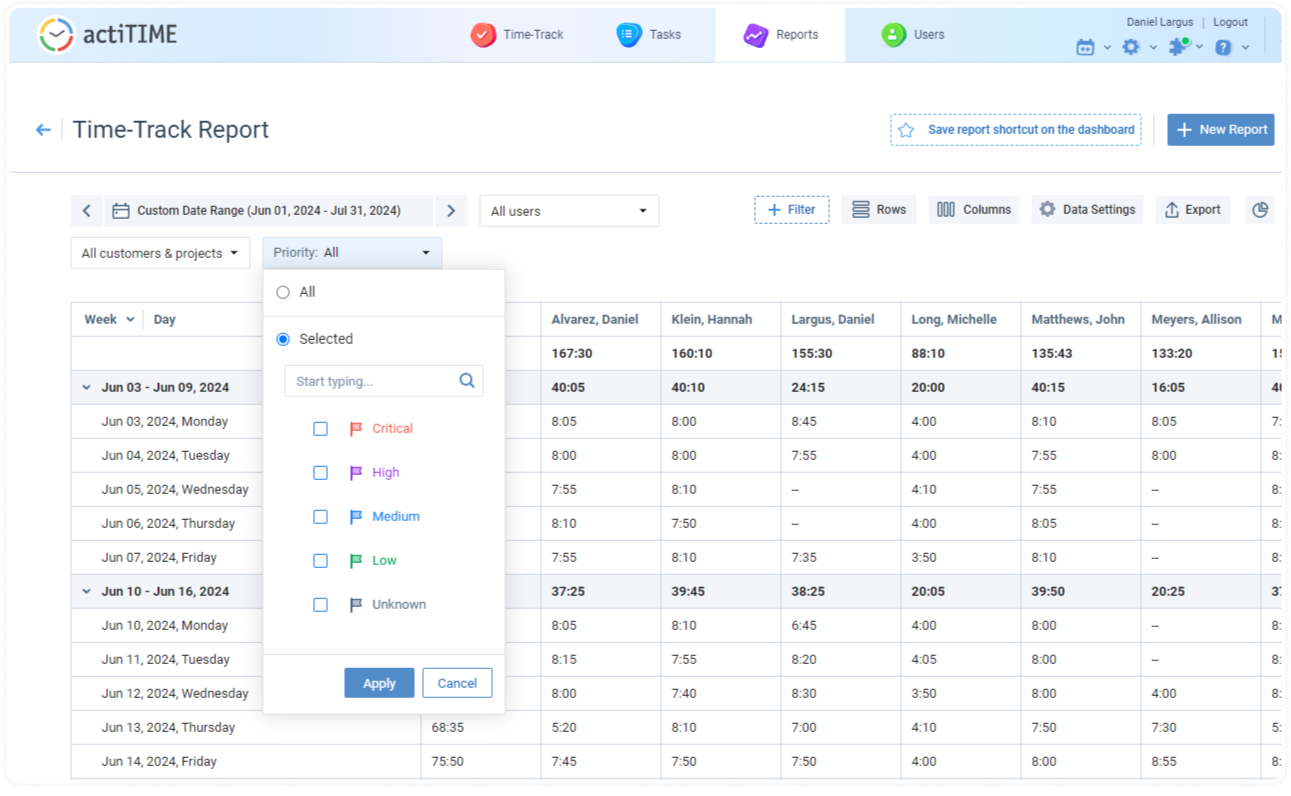The height and width of the screenshot is (796, 1291).
Task: Click the New Report button
Action: (1221, 130)
